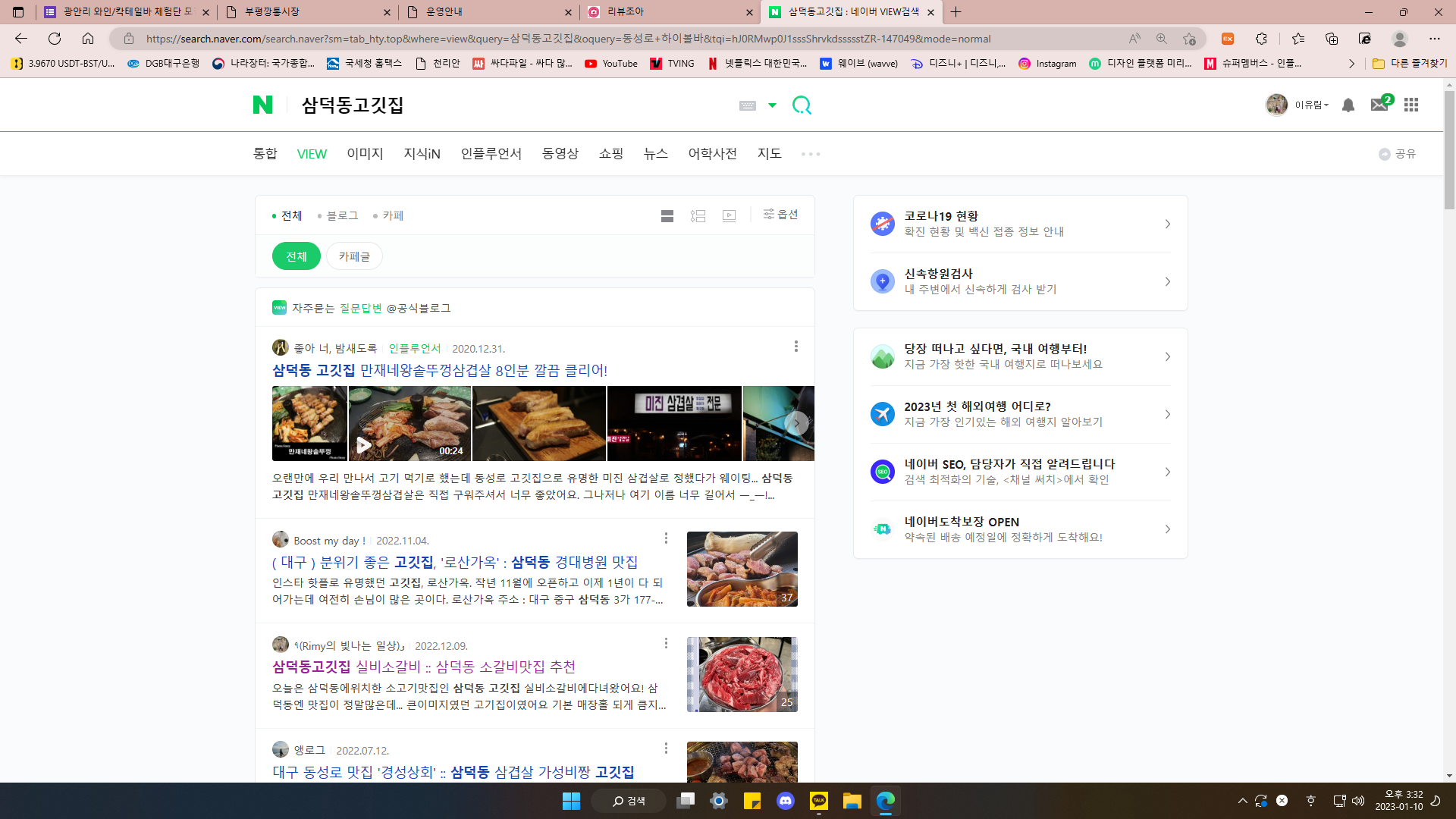Select the 동영상 search tab

pos(560,153)
